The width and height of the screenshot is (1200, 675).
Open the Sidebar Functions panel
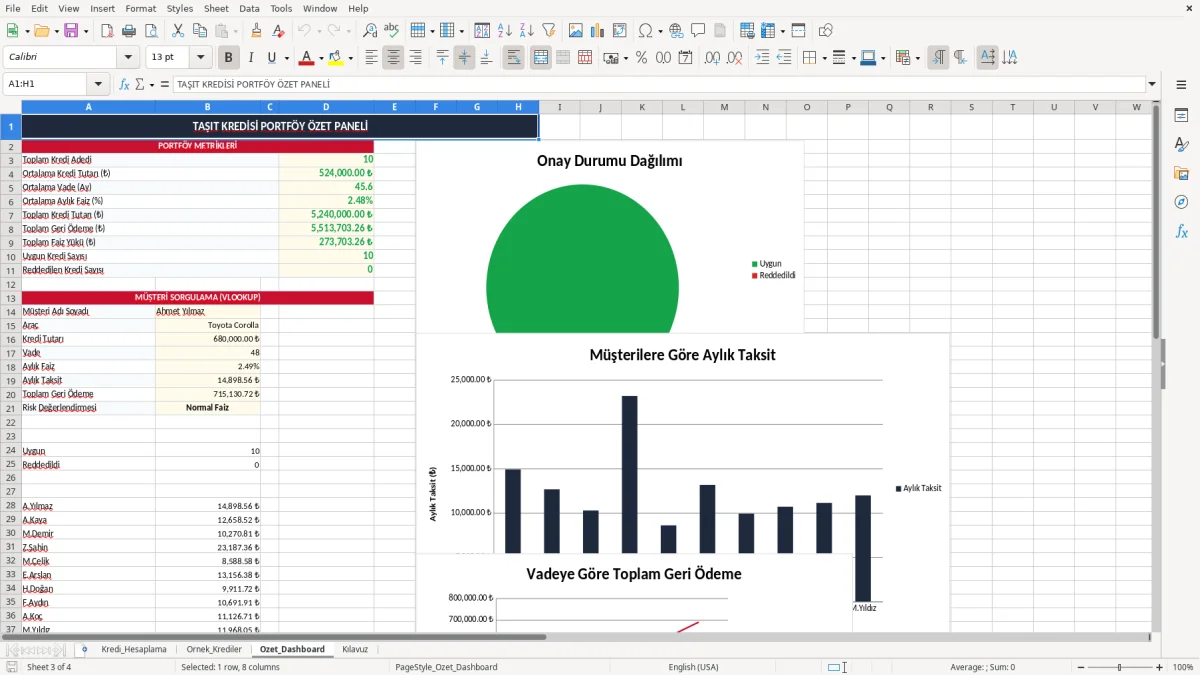tap(1181, 231)
